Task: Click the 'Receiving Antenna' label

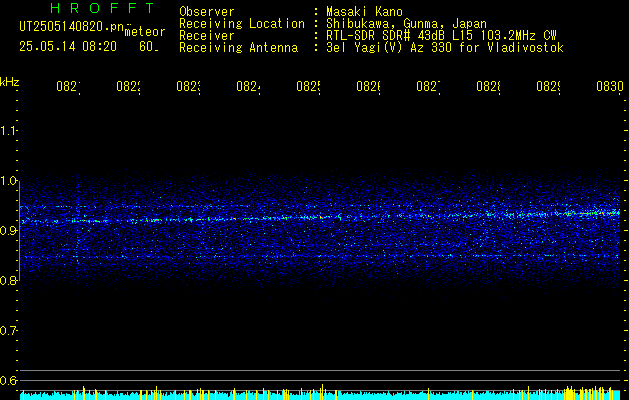Action: click(x=238, y=48)
